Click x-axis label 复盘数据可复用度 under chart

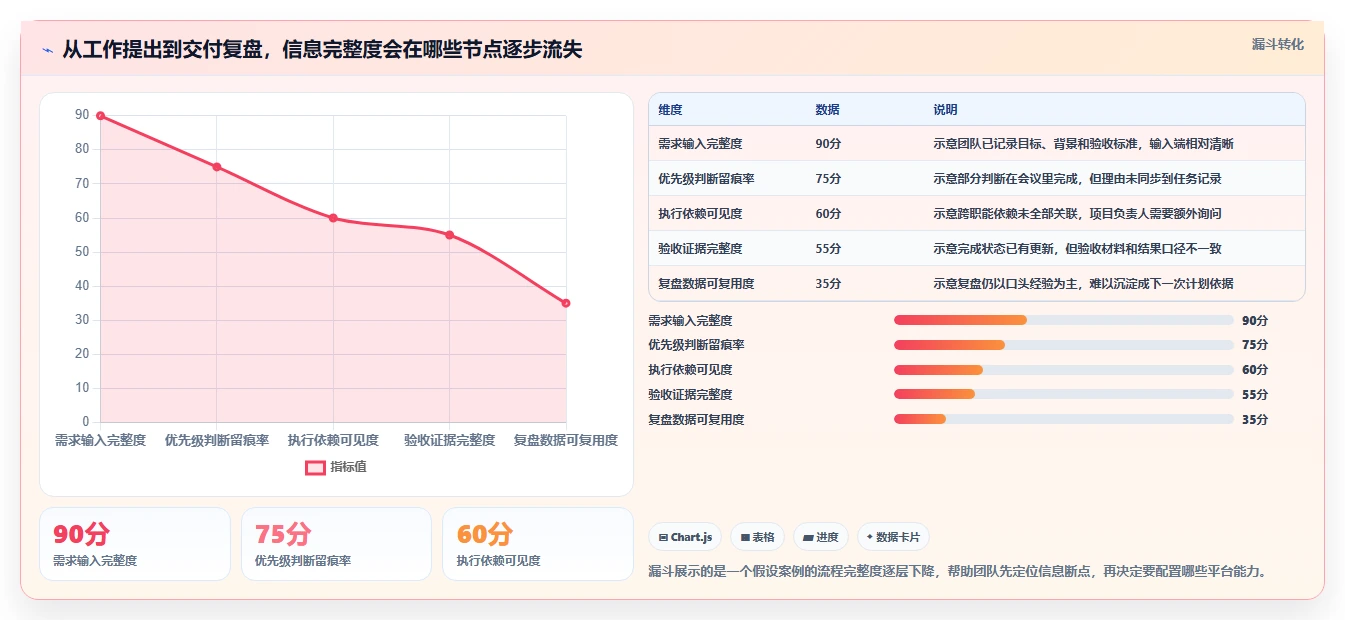coord(566,440)
